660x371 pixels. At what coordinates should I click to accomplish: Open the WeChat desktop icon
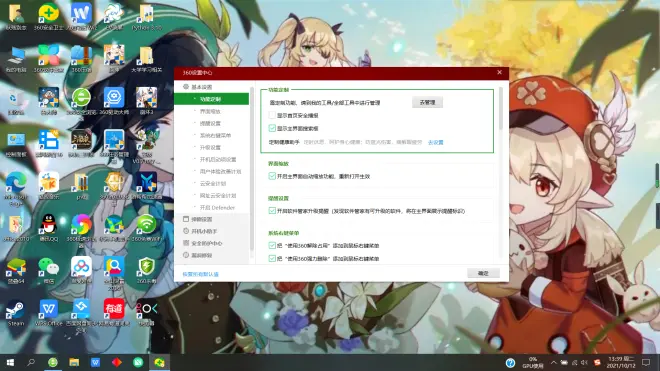pyautogui.click(x=49, y=270)
